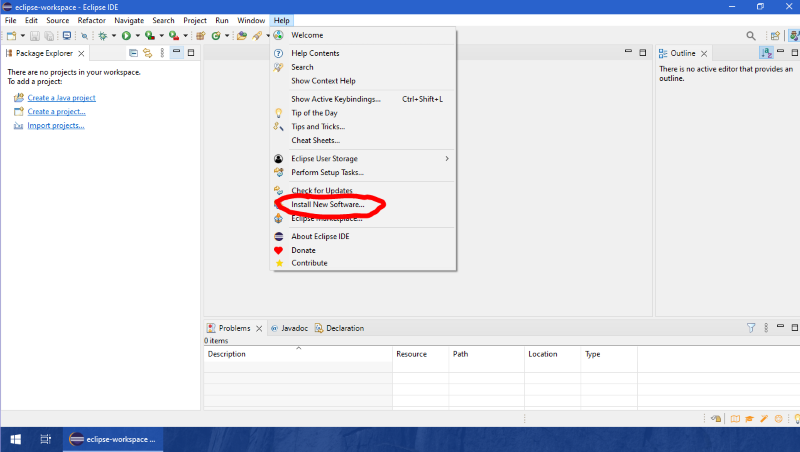Click the Search flashlight toolbar icon

pyautogui.click(x=257, y=36)
